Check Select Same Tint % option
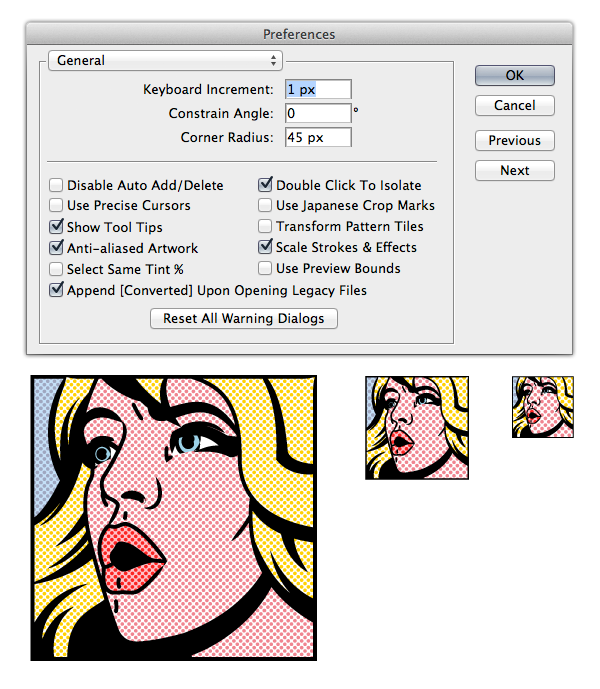This screenshot has height=689, width=600. tap(57, 269)
